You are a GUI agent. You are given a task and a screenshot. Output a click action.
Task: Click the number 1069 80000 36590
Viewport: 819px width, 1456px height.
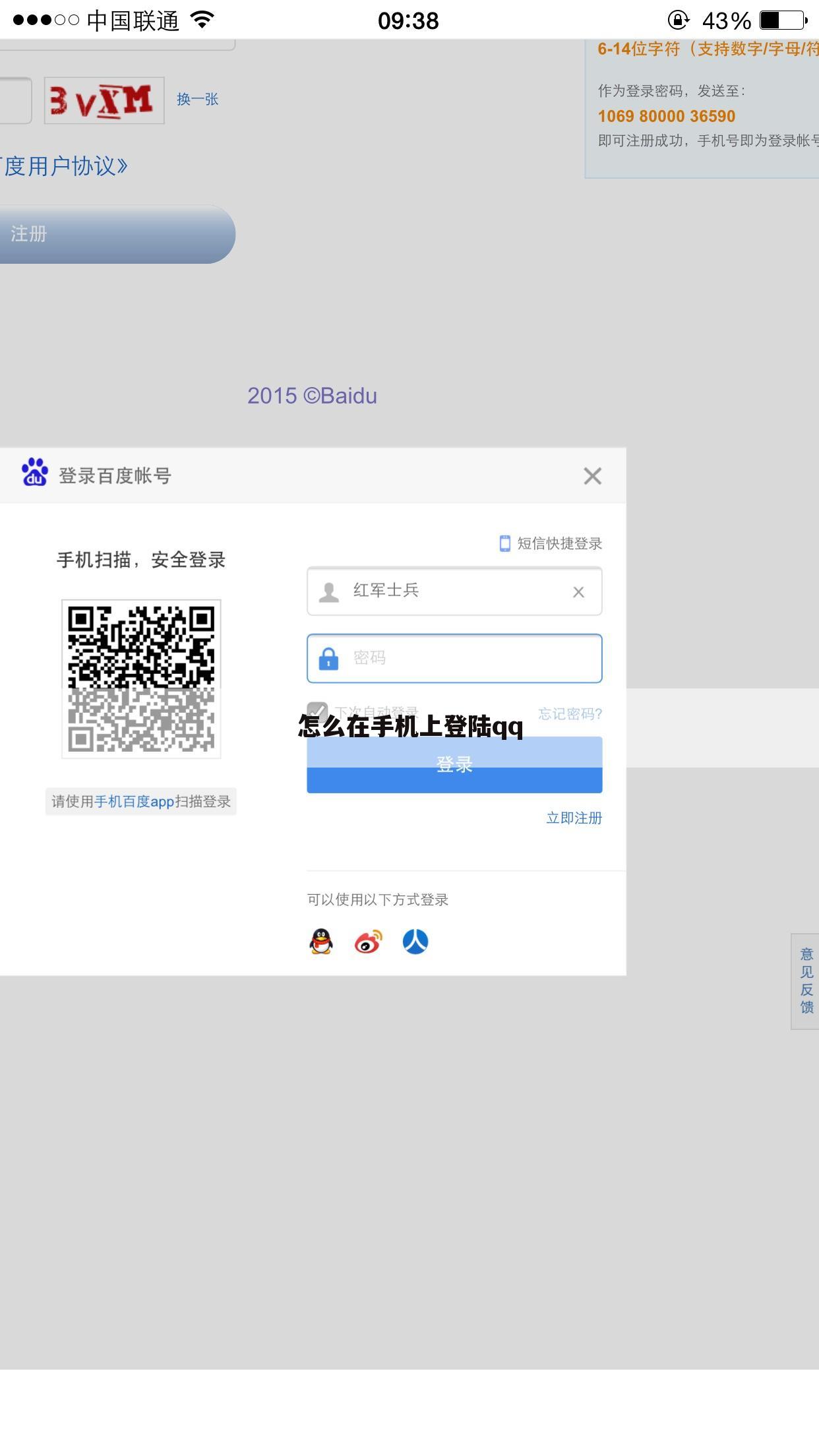click(x=666, y=116)
